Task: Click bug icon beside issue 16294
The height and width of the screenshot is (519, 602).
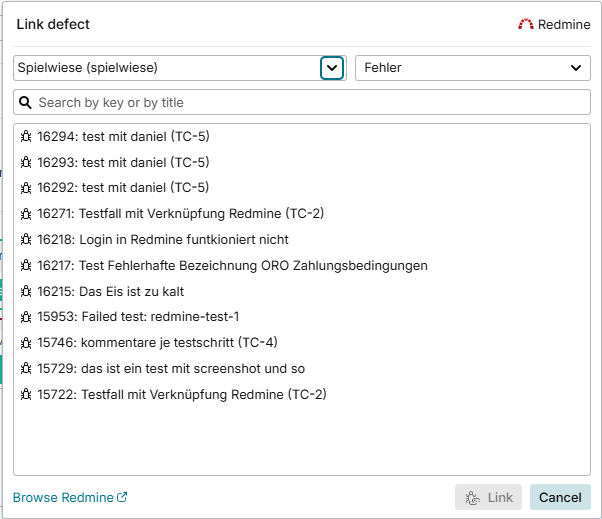Action: pyautogui.click(x=26, y=136)
